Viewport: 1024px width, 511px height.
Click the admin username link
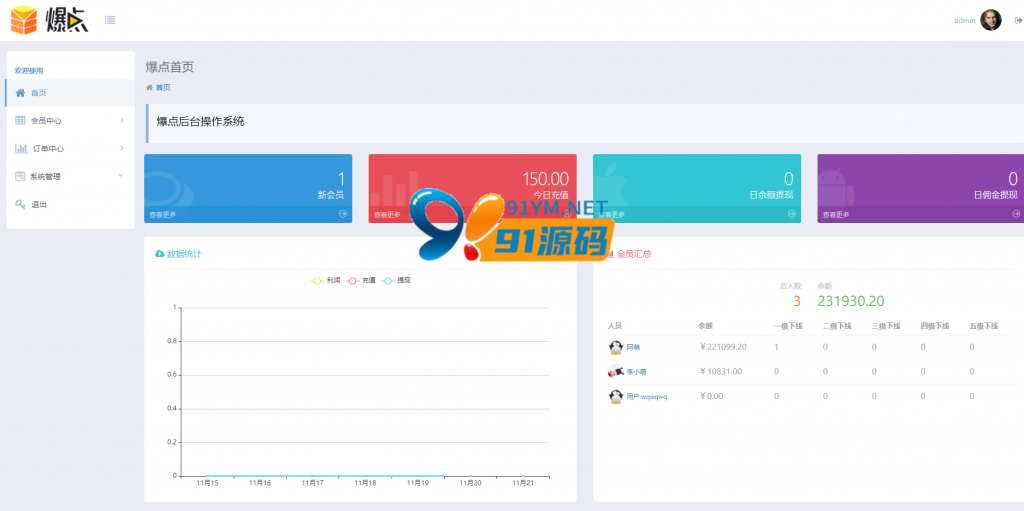(x=965, y=20)
